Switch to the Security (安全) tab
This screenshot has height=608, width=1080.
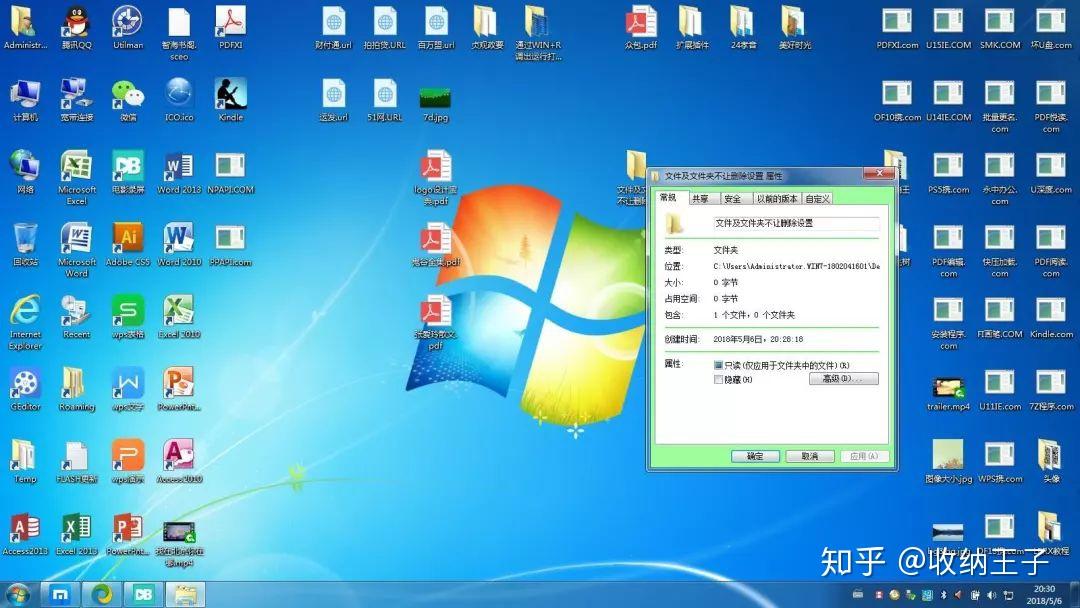click(733, 199)
